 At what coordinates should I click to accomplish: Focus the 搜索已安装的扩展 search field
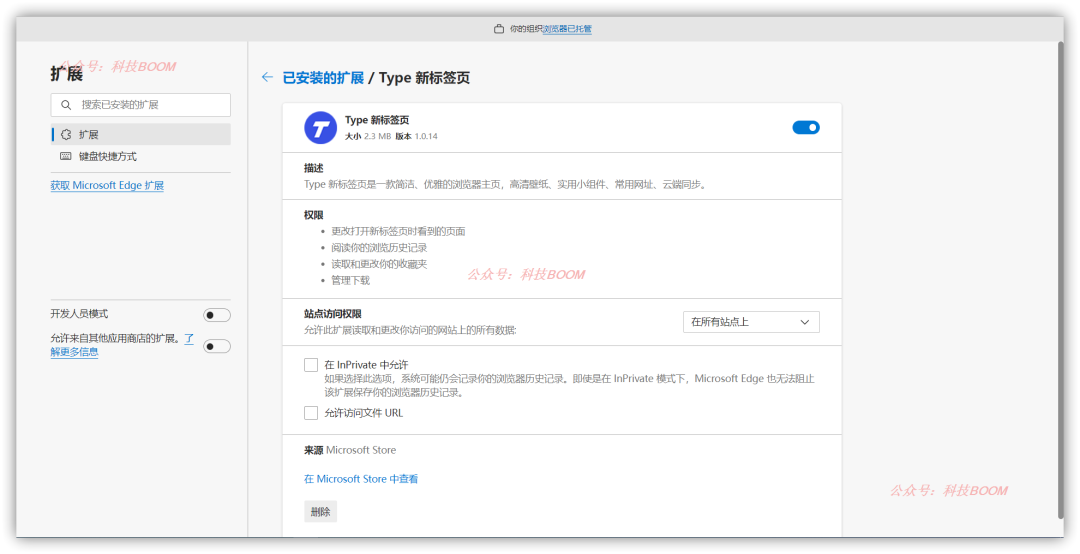(x=141, y=105)
